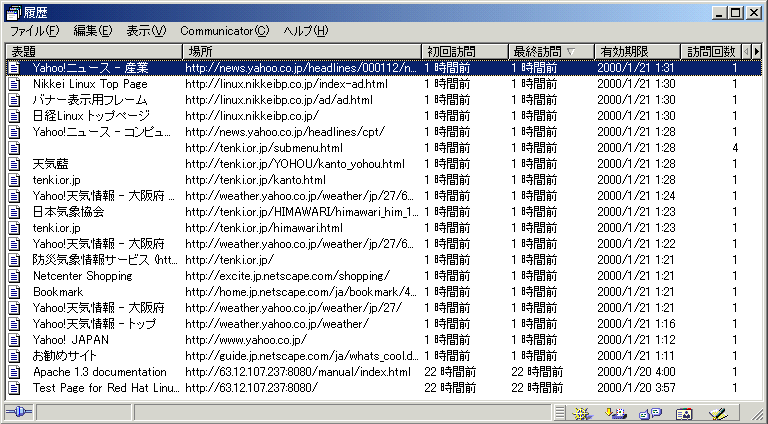Launch Composer from the component bar
This screenshot has height=424, width=768.
coord(718,413)
